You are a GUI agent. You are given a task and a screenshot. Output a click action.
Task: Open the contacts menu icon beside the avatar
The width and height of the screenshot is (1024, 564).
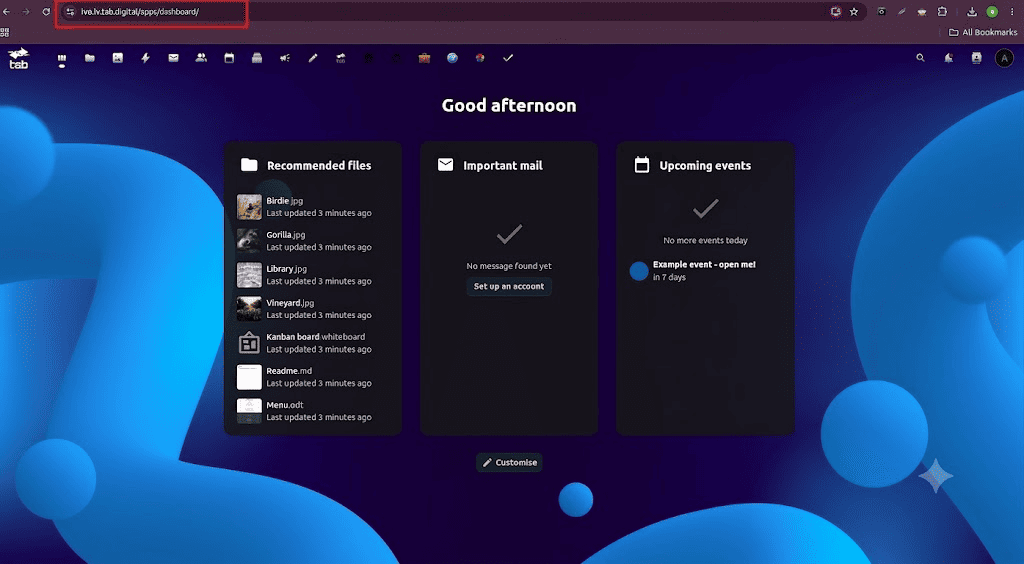pyautogui.click(x=976, y=58)
